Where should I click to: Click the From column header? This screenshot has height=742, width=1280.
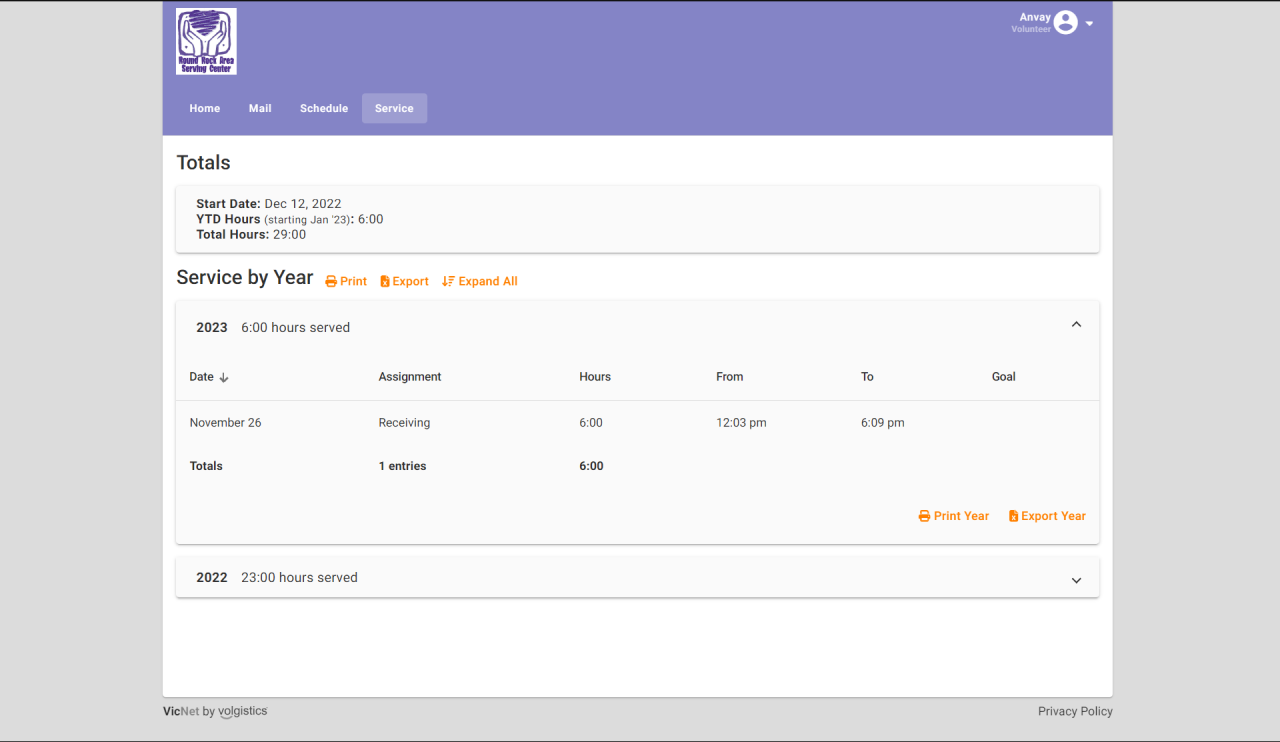tap(730, 377)
